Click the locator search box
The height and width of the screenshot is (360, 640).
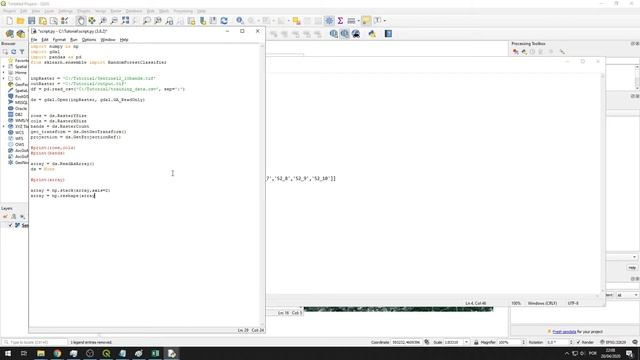[35, 342]
